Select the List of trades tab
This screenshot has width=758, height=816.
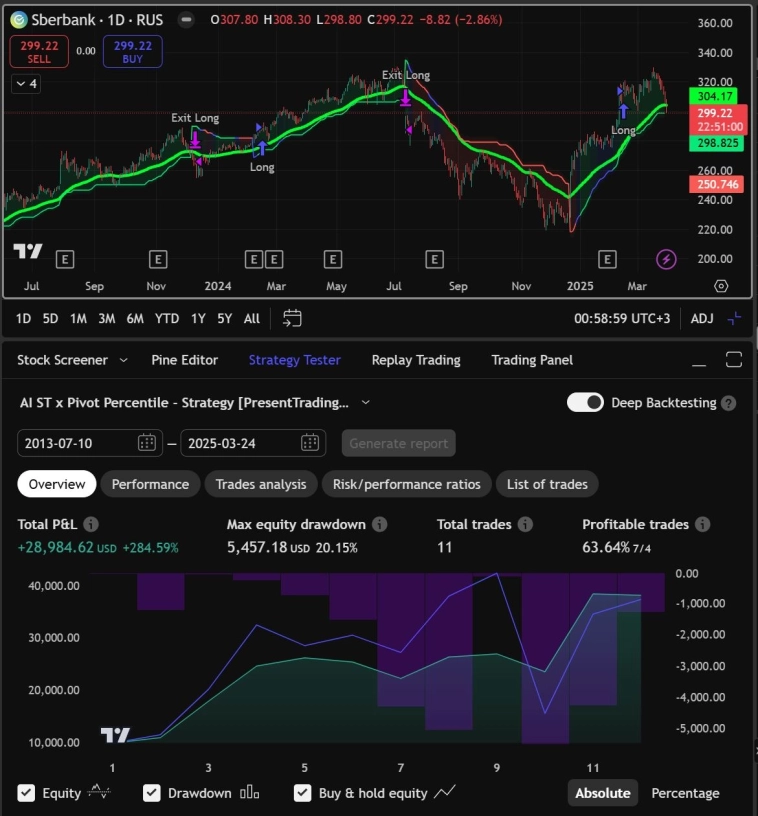tap(547, 484)
